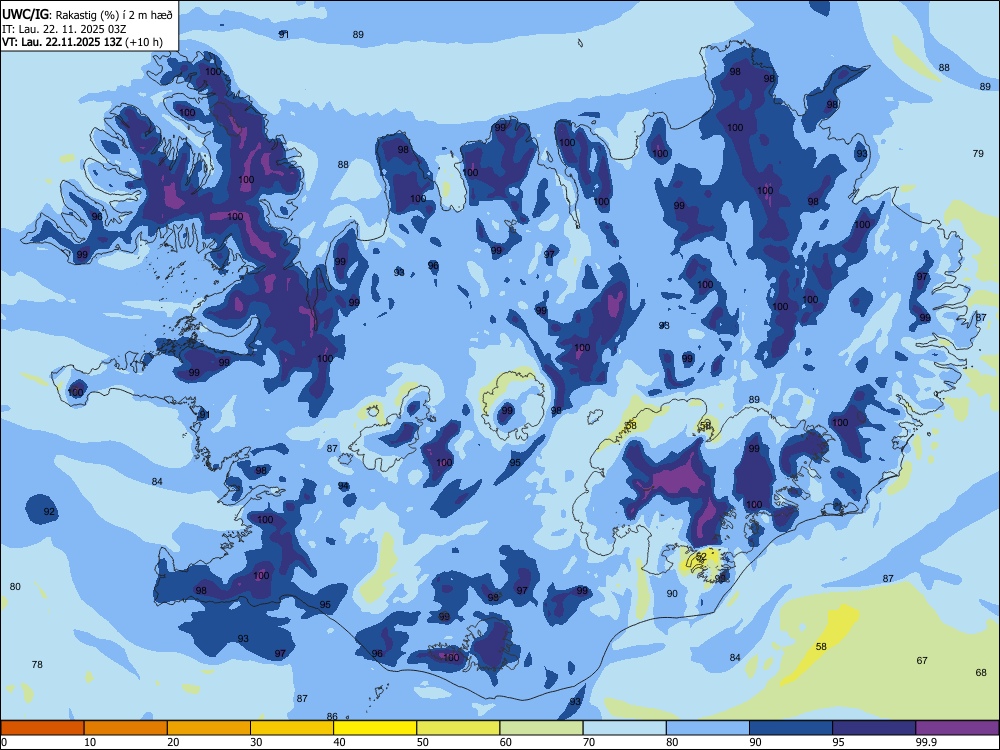Image resolution: width=1000 pixels, height=750 pixels.
Task: Click the very light blue 70–80 legend swatch
Action: click(624, 728)
